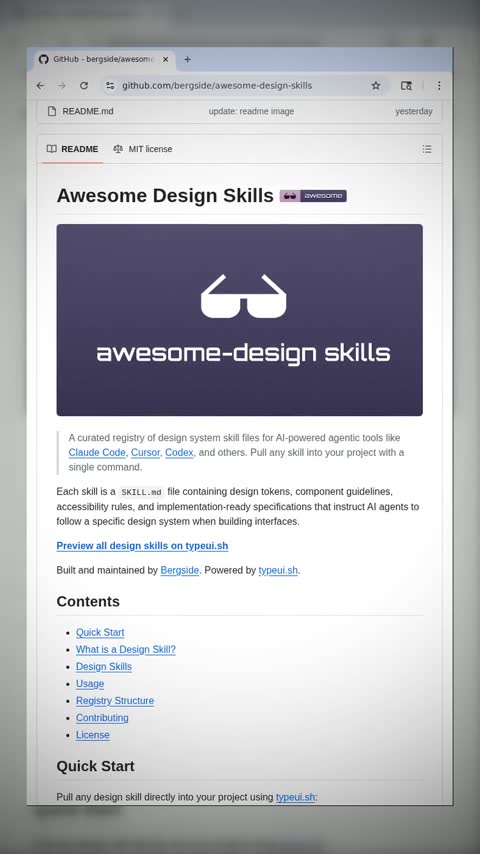Click the 'Contents' heading
This screenshot has width=480, height=854.
[88, 601]
